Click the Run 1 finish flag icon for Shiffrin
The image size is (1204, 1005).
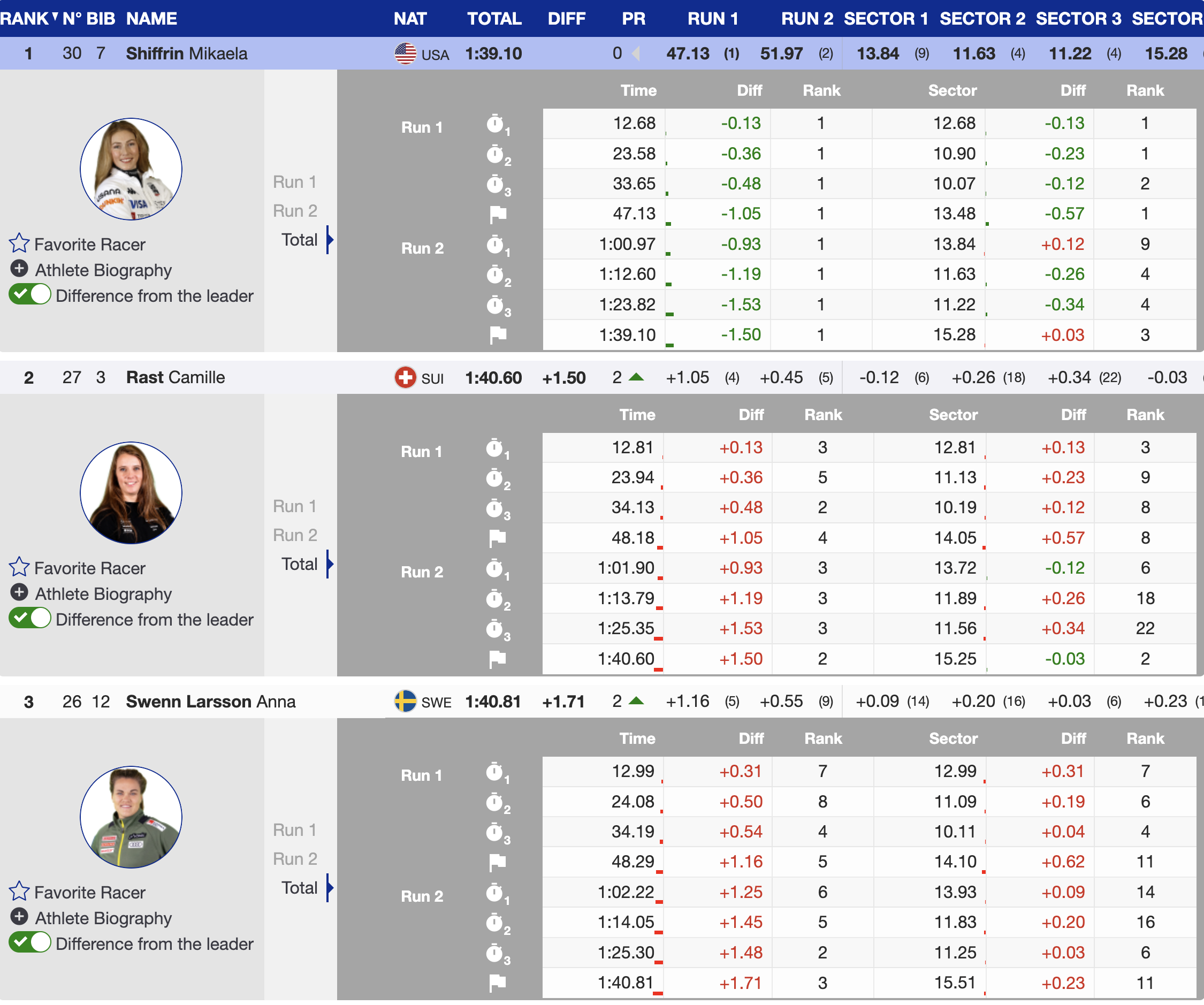pyautogui.click(x=498, y=215)
